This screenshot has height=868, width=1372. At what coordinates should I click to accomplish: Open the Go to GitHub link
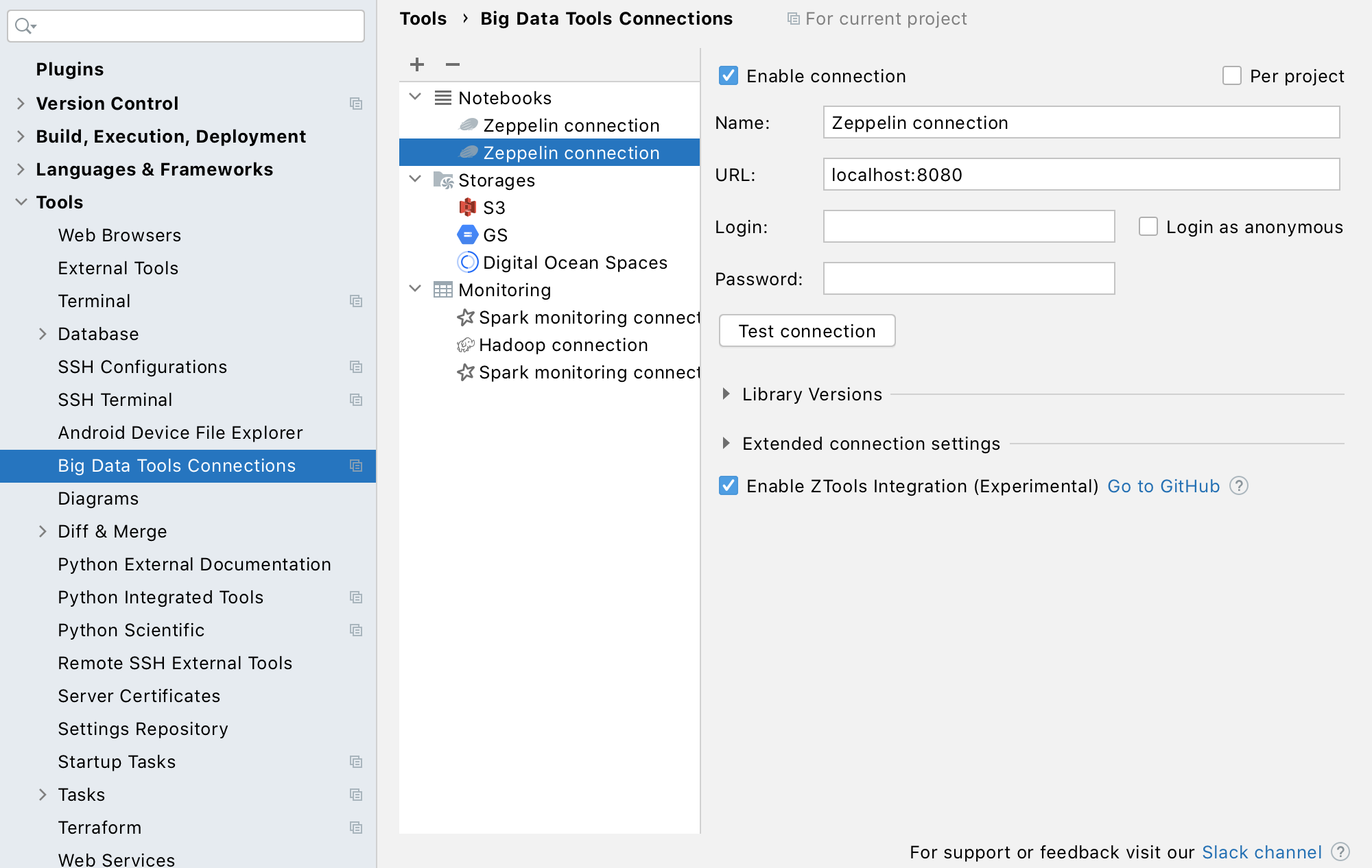[x=1163, y=486]
